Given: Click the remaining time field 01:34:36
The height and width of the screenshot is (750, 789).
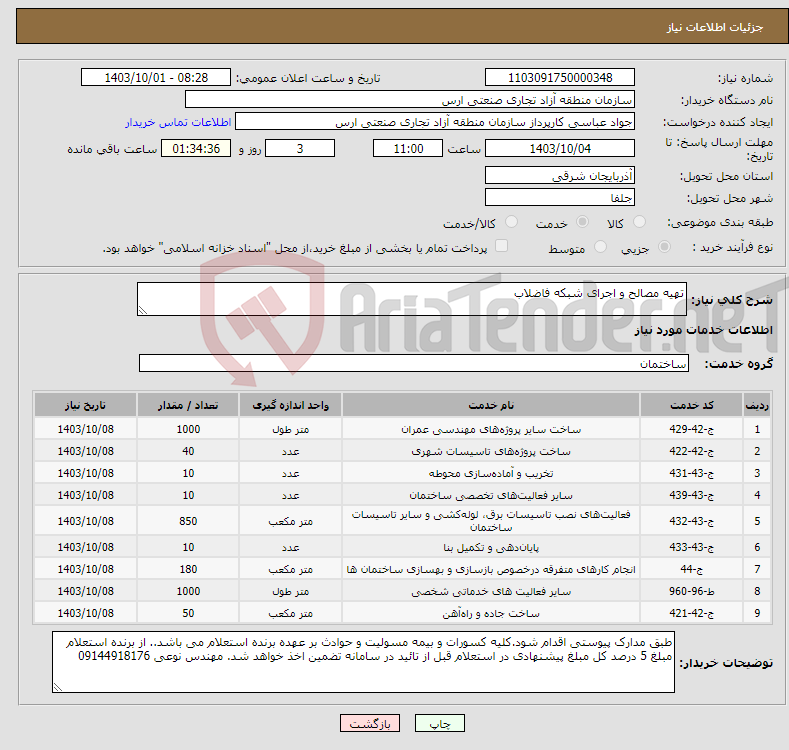Looking at the screenshot, I should pos(196,148).
